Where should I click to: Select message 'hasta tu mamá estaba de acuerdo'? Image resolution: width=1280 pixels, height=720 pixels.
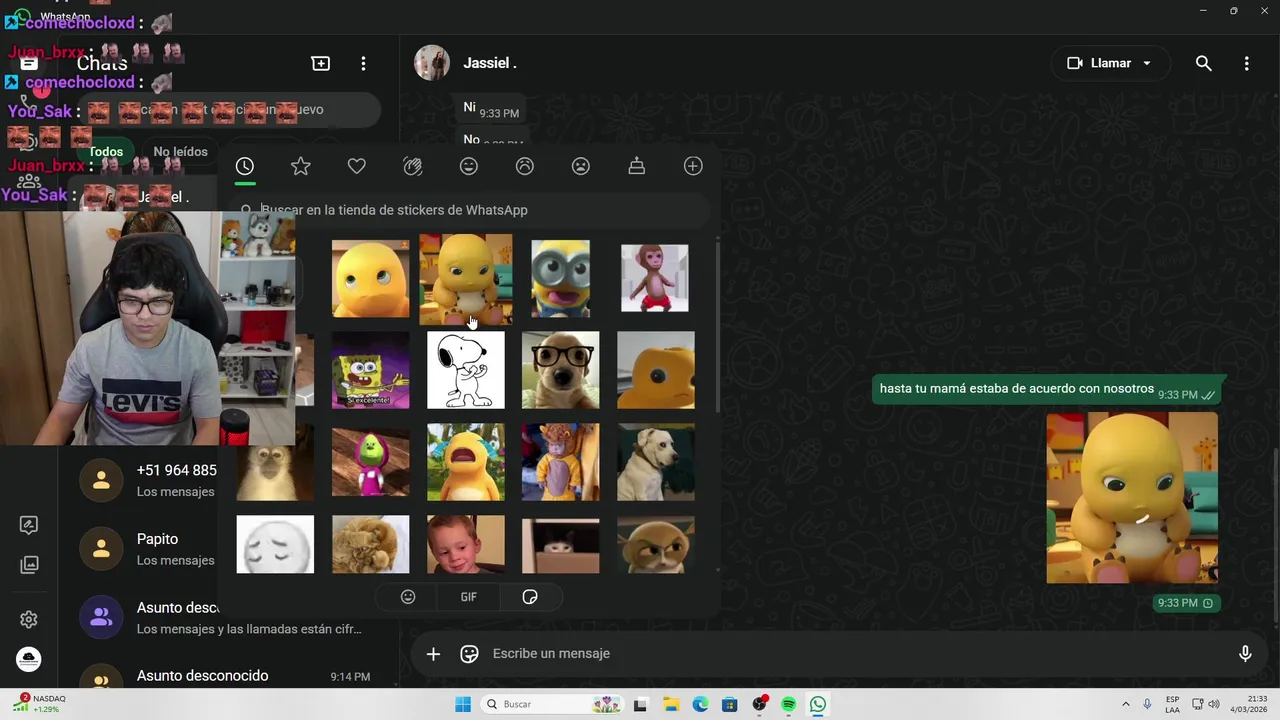coord(1046,389)
